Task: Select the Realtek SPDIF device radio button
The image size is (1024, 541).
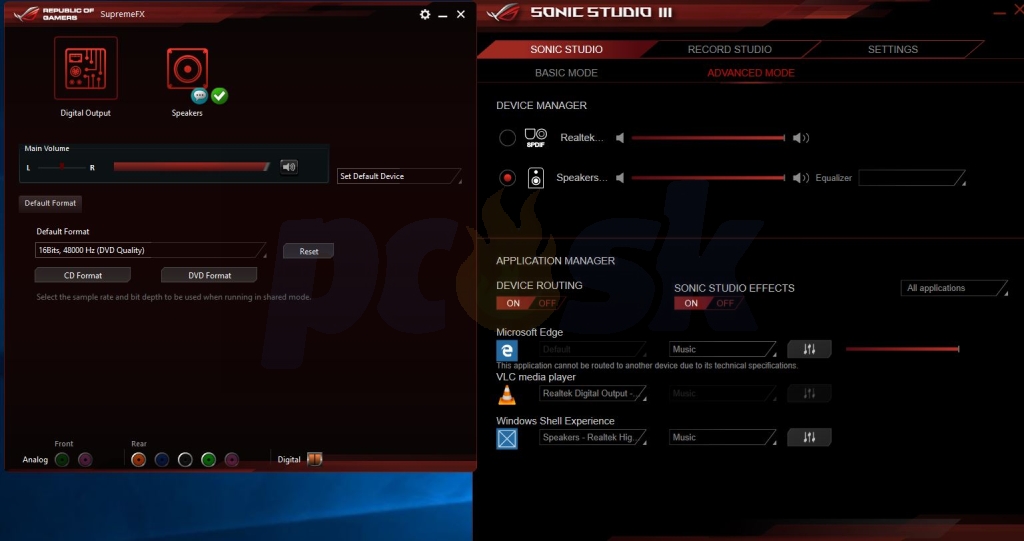Action: click(507, 138)
